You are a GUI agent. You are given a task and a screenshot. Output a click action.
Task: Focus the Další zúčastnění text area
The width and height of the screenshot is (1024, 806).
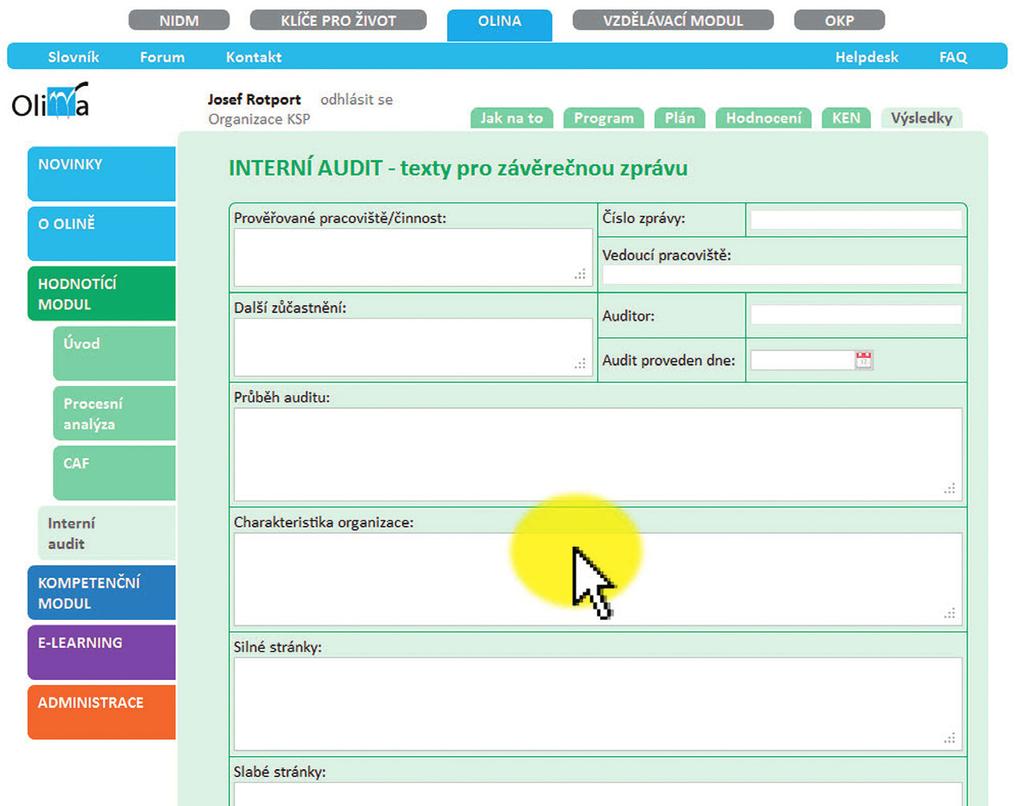tap(413, 347)
